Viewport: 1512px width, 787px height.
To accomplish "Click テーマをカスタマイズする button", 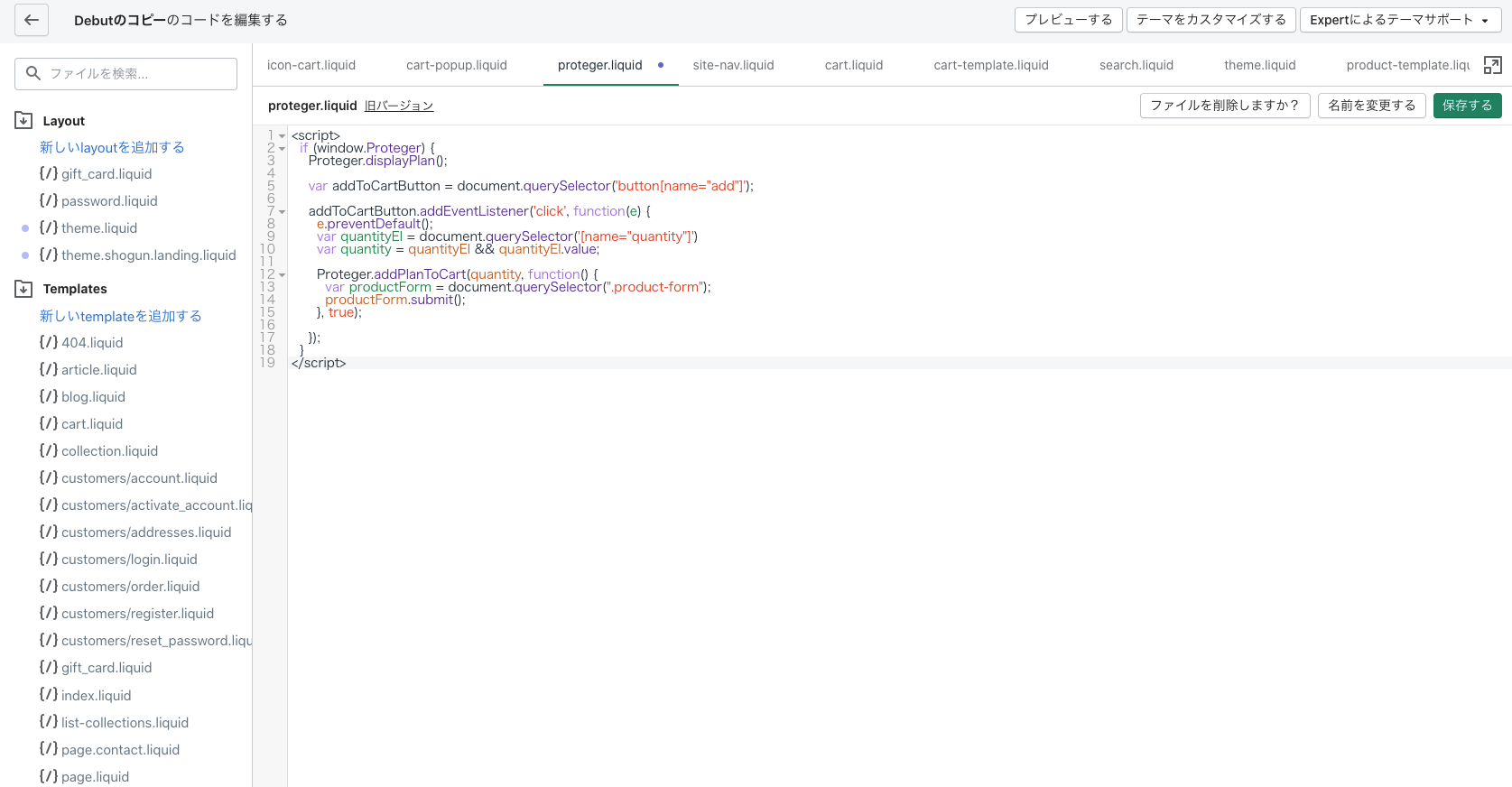I will [1211, 20].
